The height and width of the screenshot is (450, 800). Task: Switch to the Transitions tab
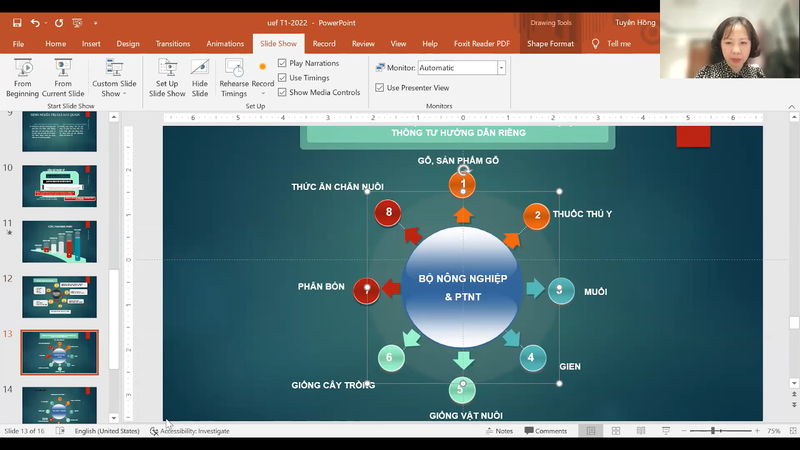[x=173, y=44]
